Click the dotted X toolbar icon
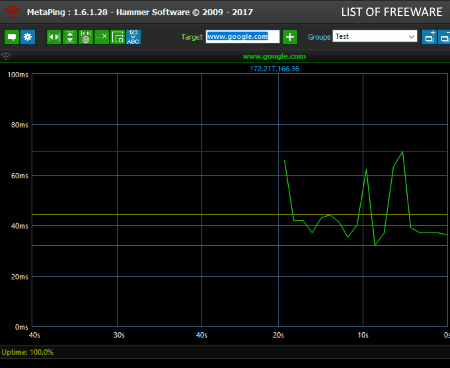The height and width of the screenshot is (368, 450). 102,37
